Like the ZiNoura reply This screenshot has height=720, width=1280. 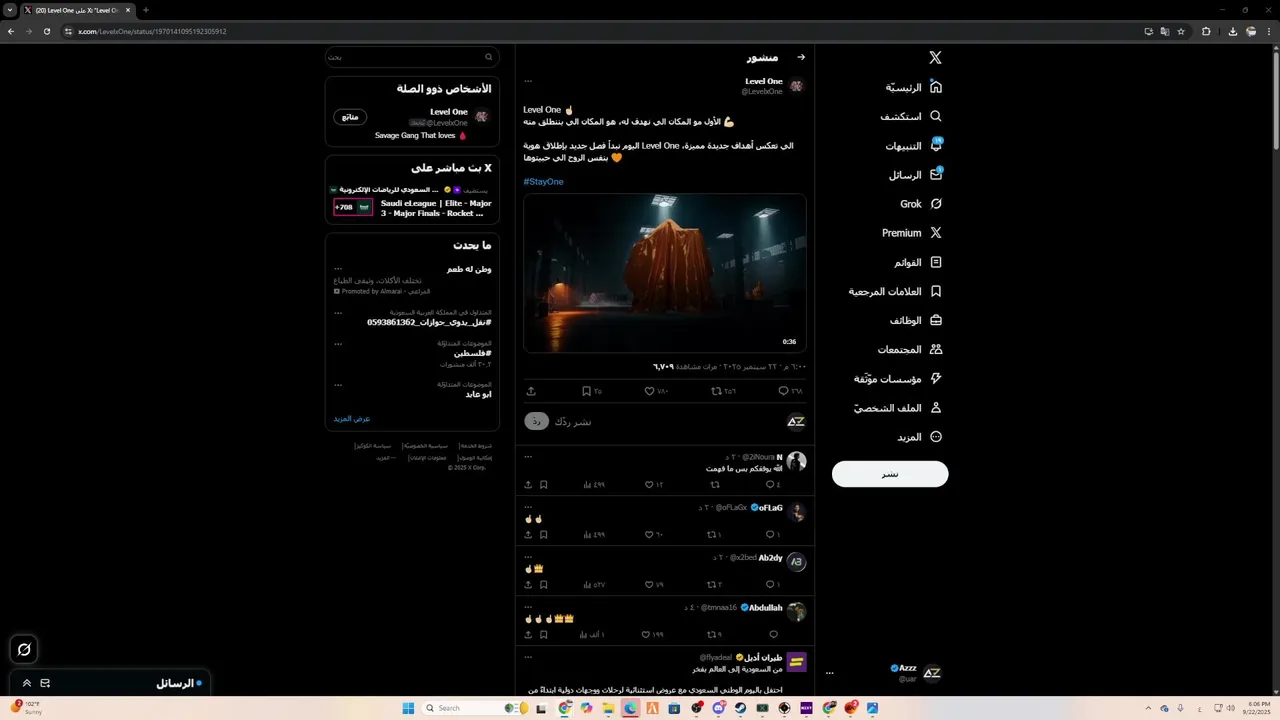[653, 484]
